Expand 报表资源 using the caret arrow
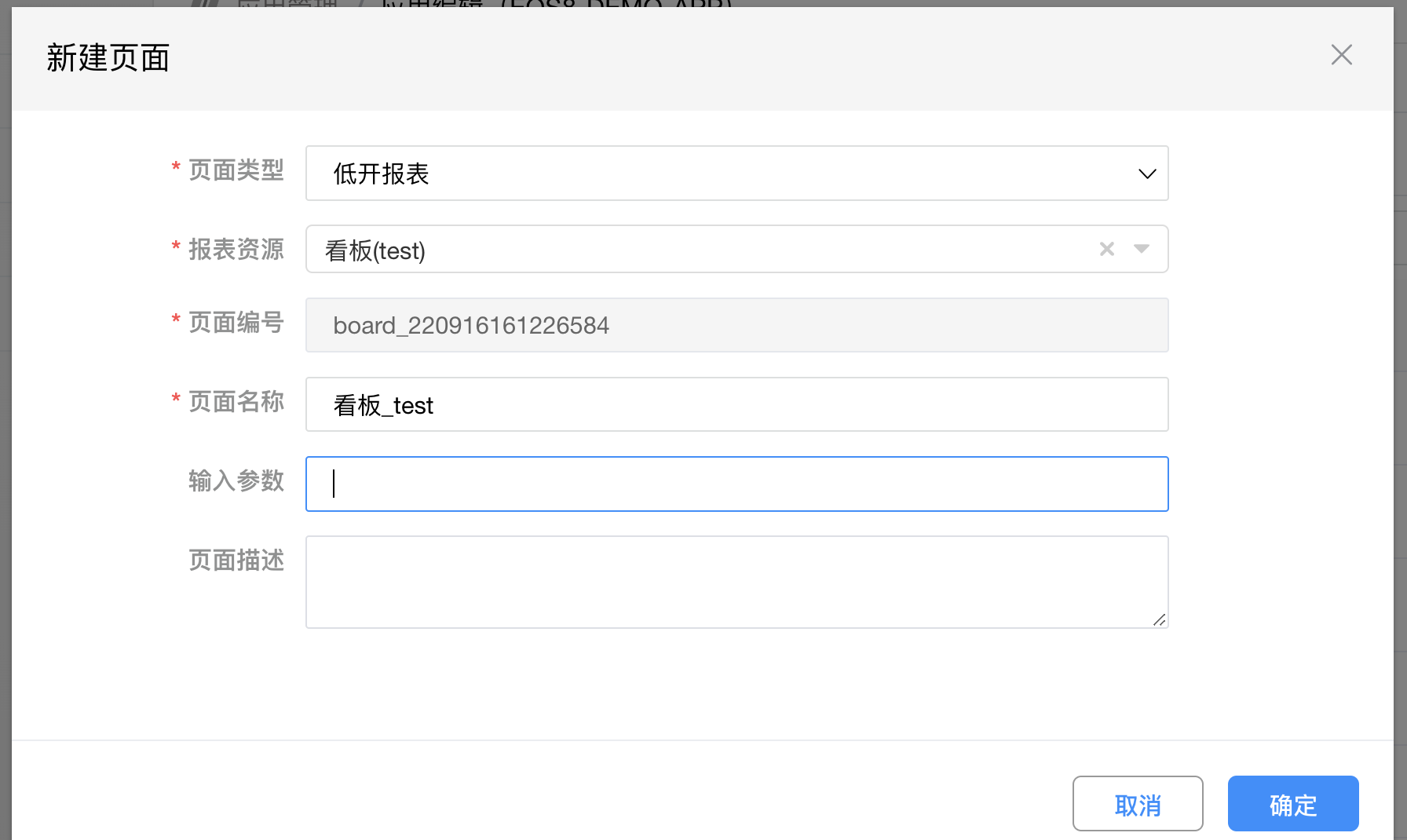The height and width of the screenshot is (840, 1407). [1142, 249]
